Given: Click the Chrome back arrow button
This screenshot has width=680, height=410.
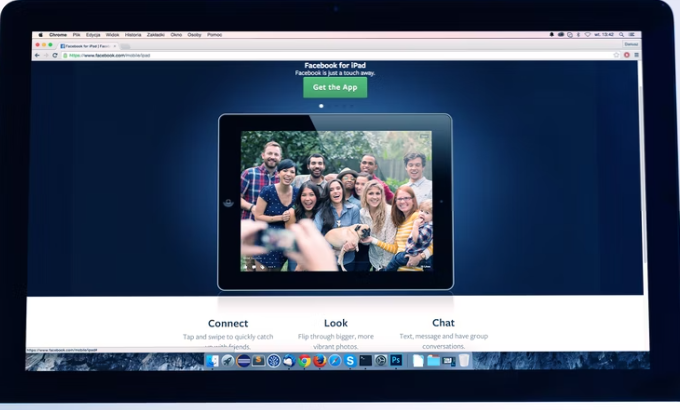Looking at the screenshot, I should point(38,55).
